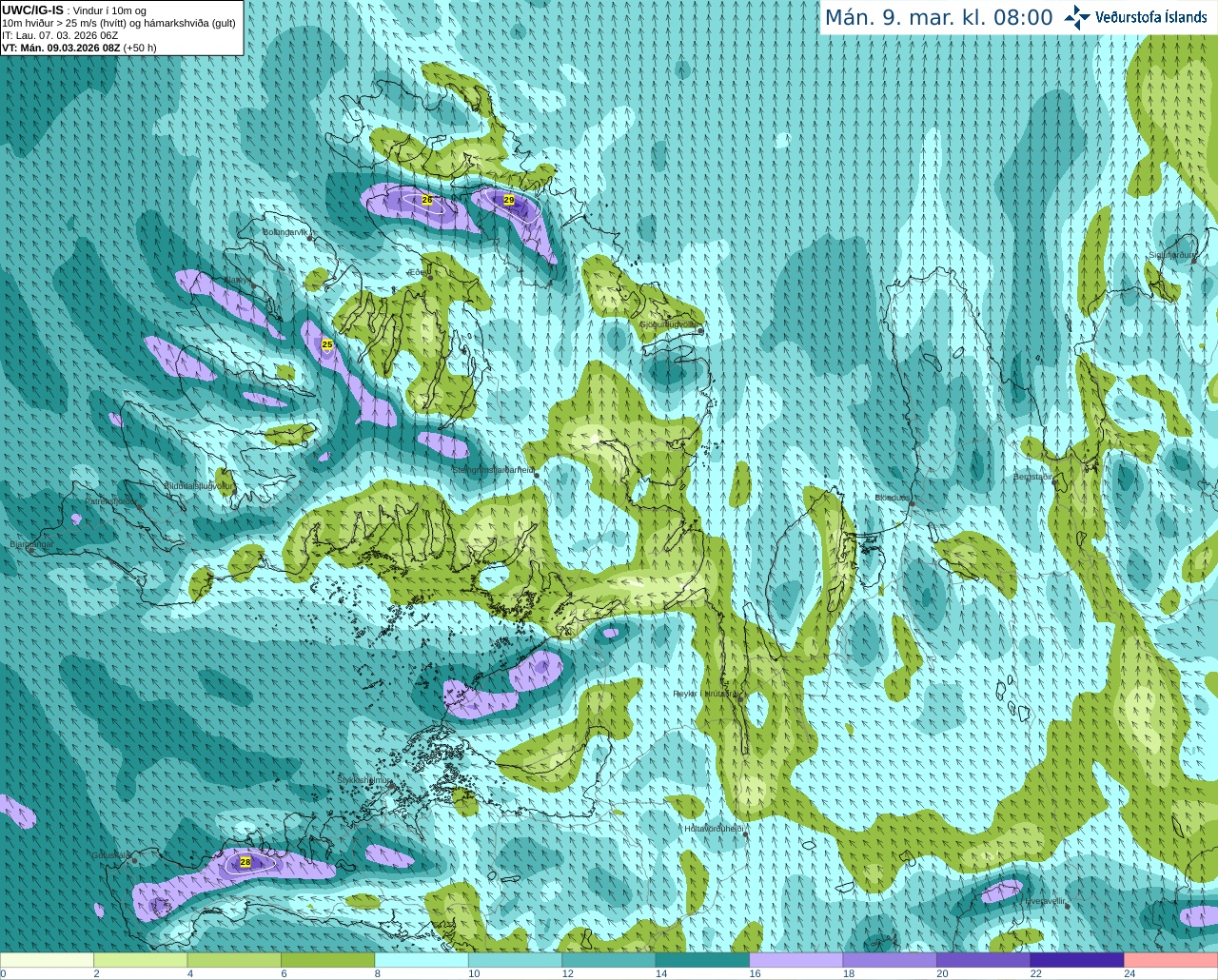Click the 'Veðurstofa Íslands' name text
The width and height of the screenshot is (1218, 980).
click(1150, 17)
